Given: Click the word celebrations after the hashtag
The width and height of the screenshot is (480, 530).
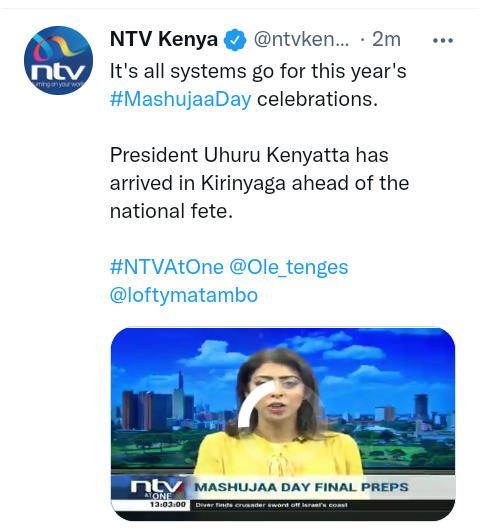Looking at the screenshot, I should (317, 99).
